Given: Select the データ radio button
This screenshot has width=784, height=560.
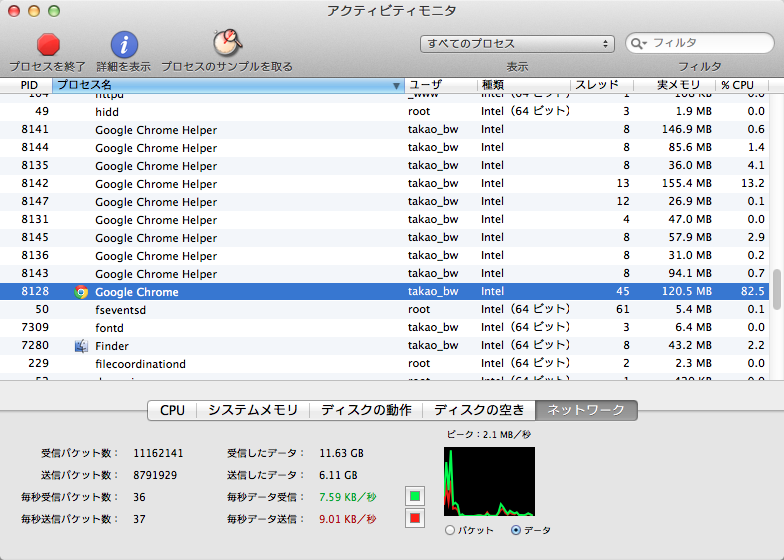Looking at the screenshot, I should [x=516, y=530].
